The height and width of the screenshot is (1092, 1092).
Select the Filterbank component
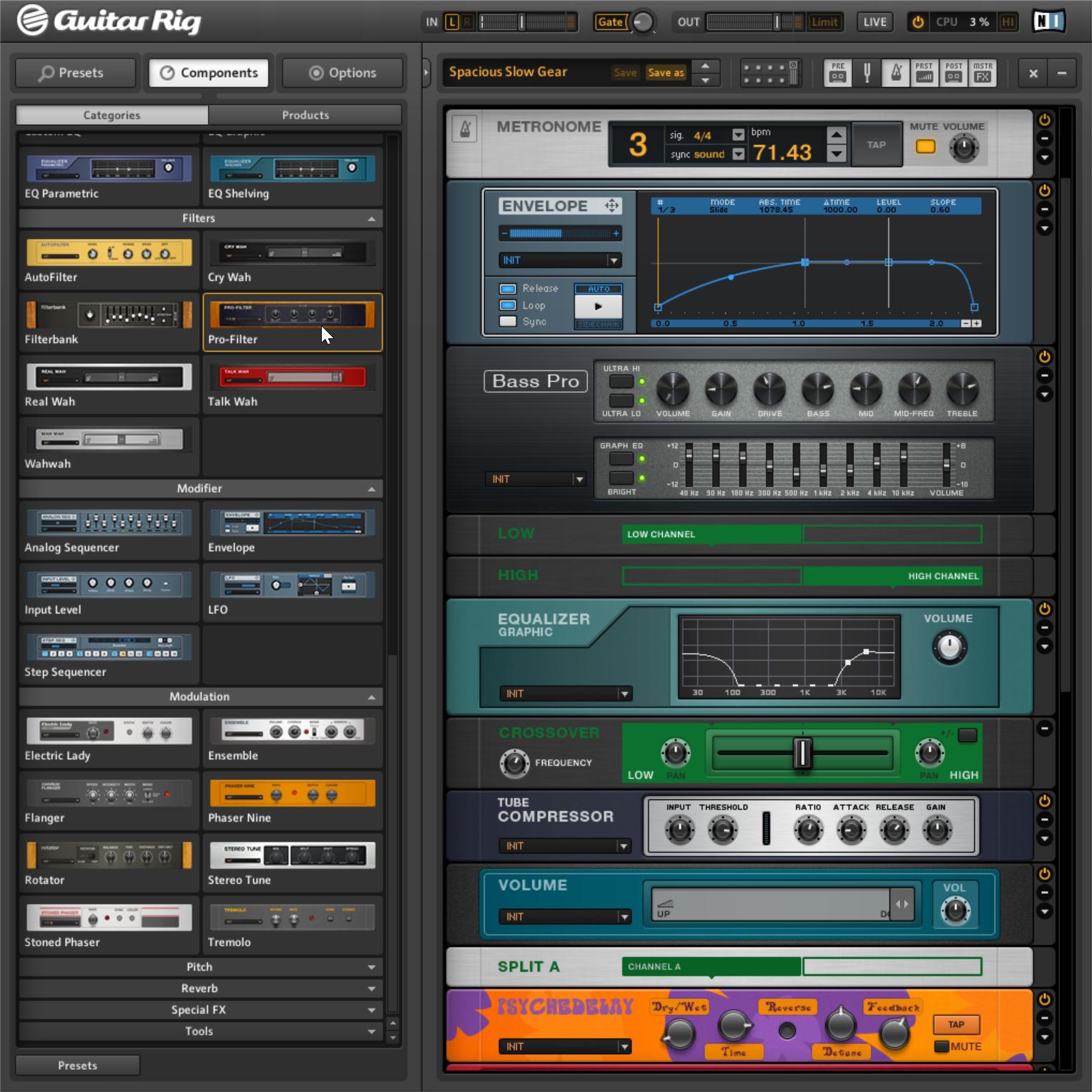coord(109,323)
